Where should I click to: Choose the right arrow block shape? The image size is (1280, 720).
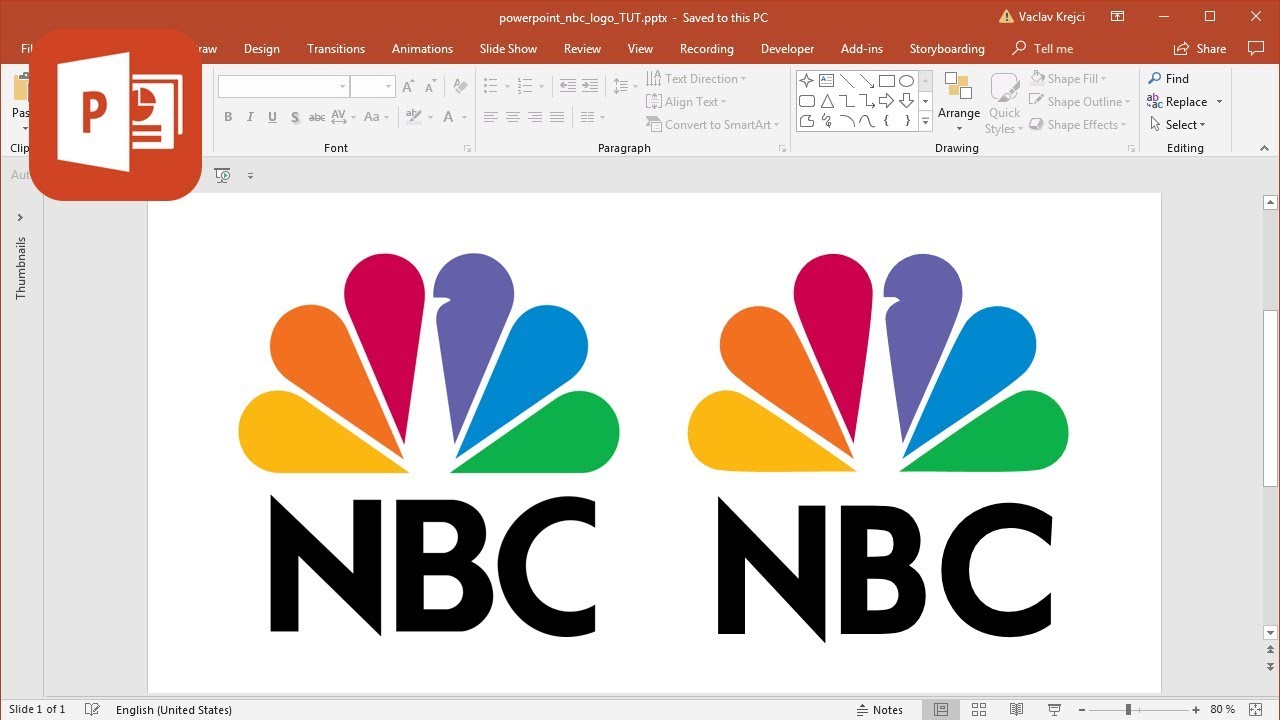point(887,101)
